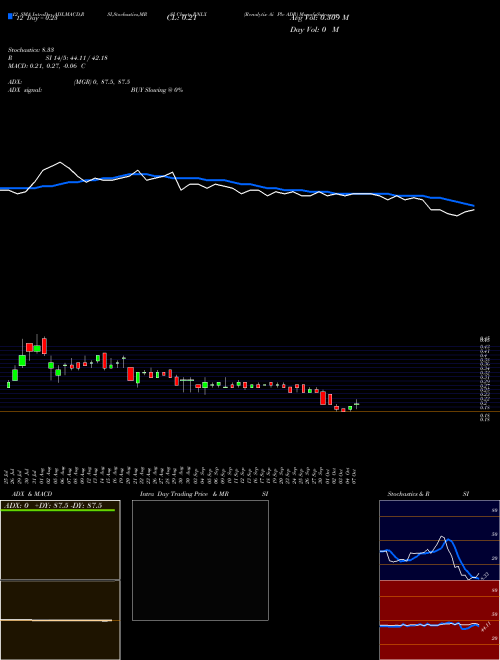This screenshot has height=660, width=500.
Task: Click the lower MACD panel with orange line
Action: (x=60, y=620)
